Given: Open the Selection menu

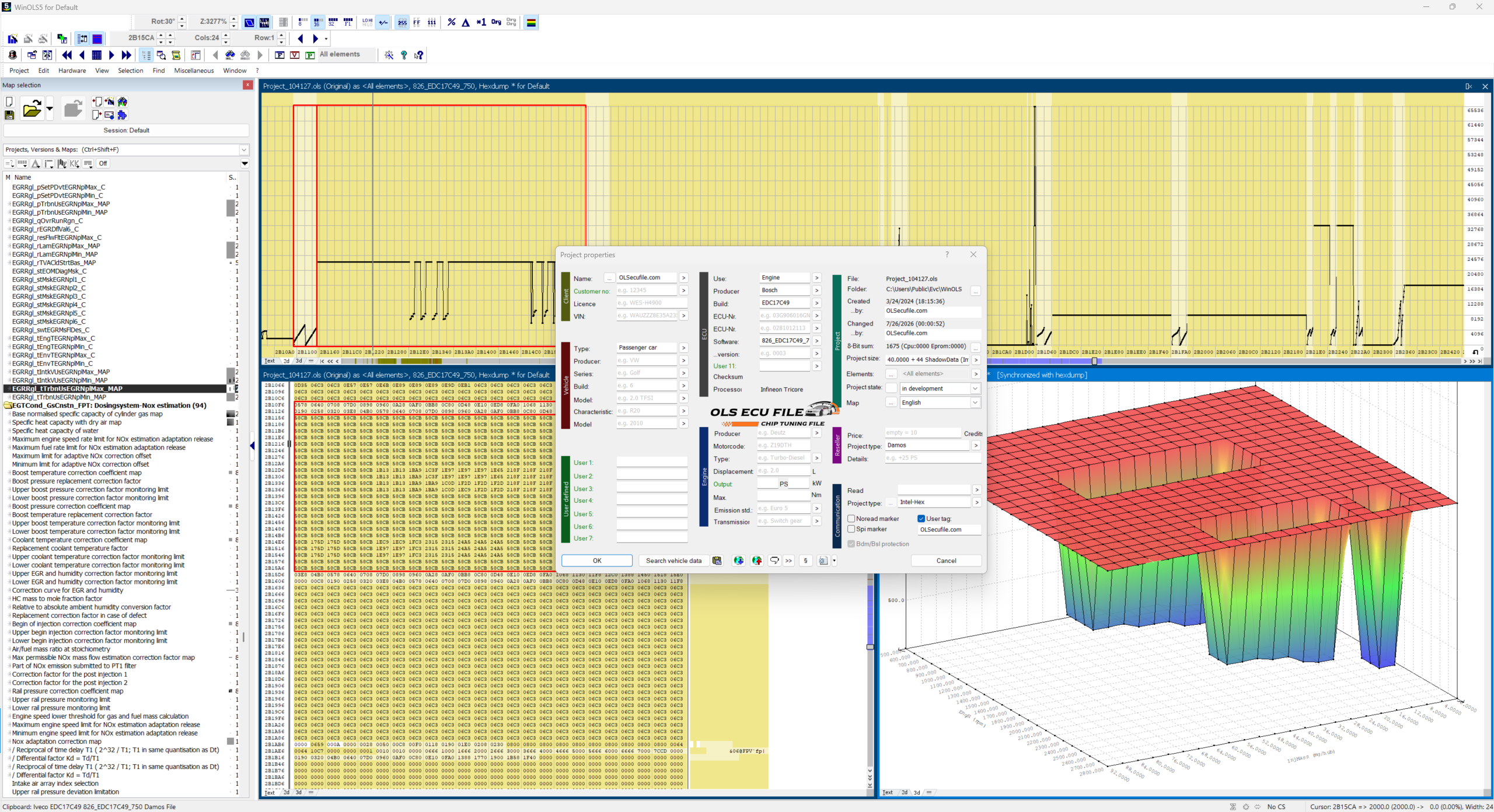Looking at the screenshot, I should (131, 71).
